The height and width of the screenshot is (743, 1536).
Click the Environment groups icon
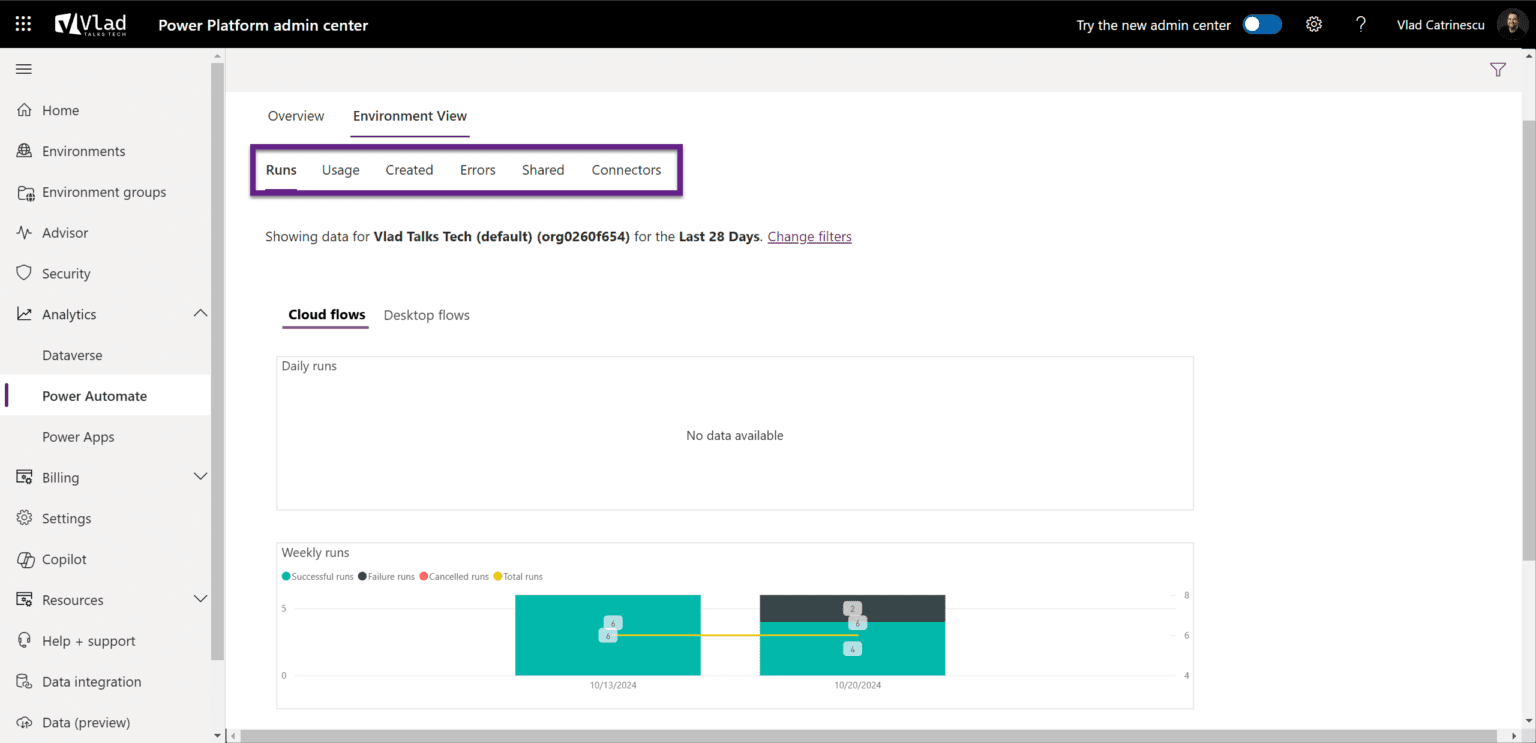click(x=26, y=192)
